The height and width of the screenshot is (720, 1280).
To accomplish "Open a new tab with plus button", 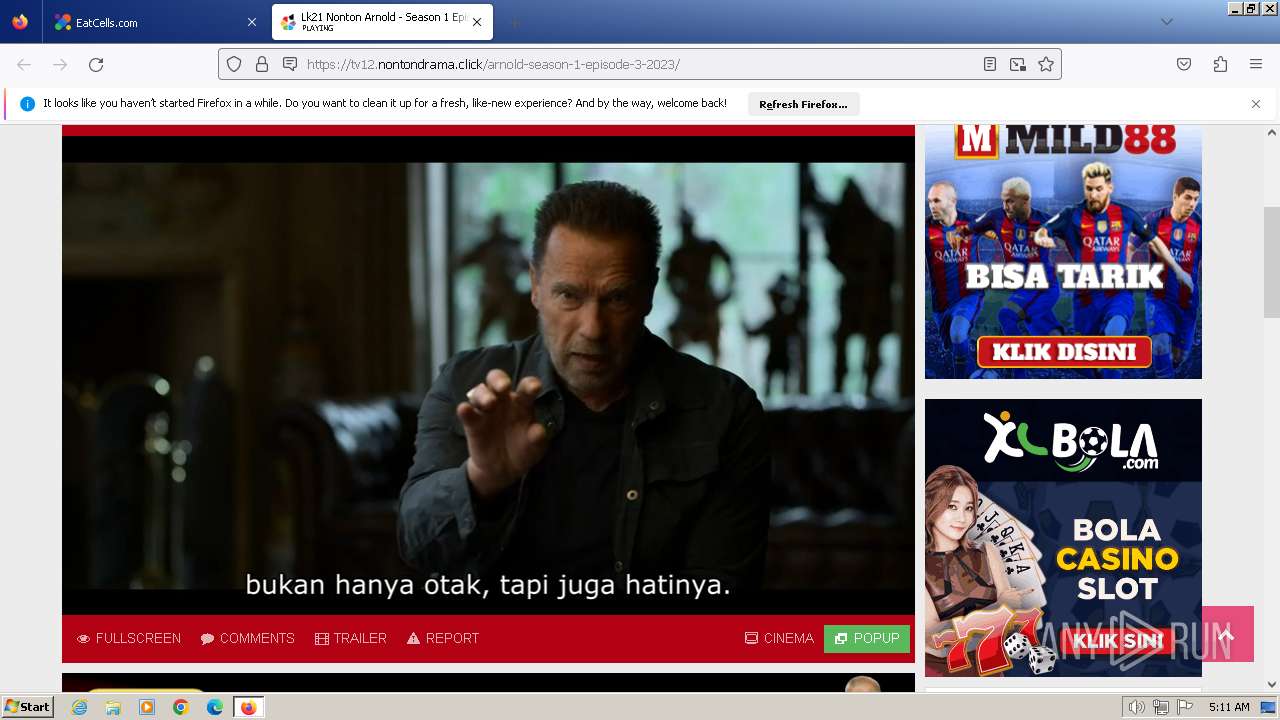I will pos(514,22).
